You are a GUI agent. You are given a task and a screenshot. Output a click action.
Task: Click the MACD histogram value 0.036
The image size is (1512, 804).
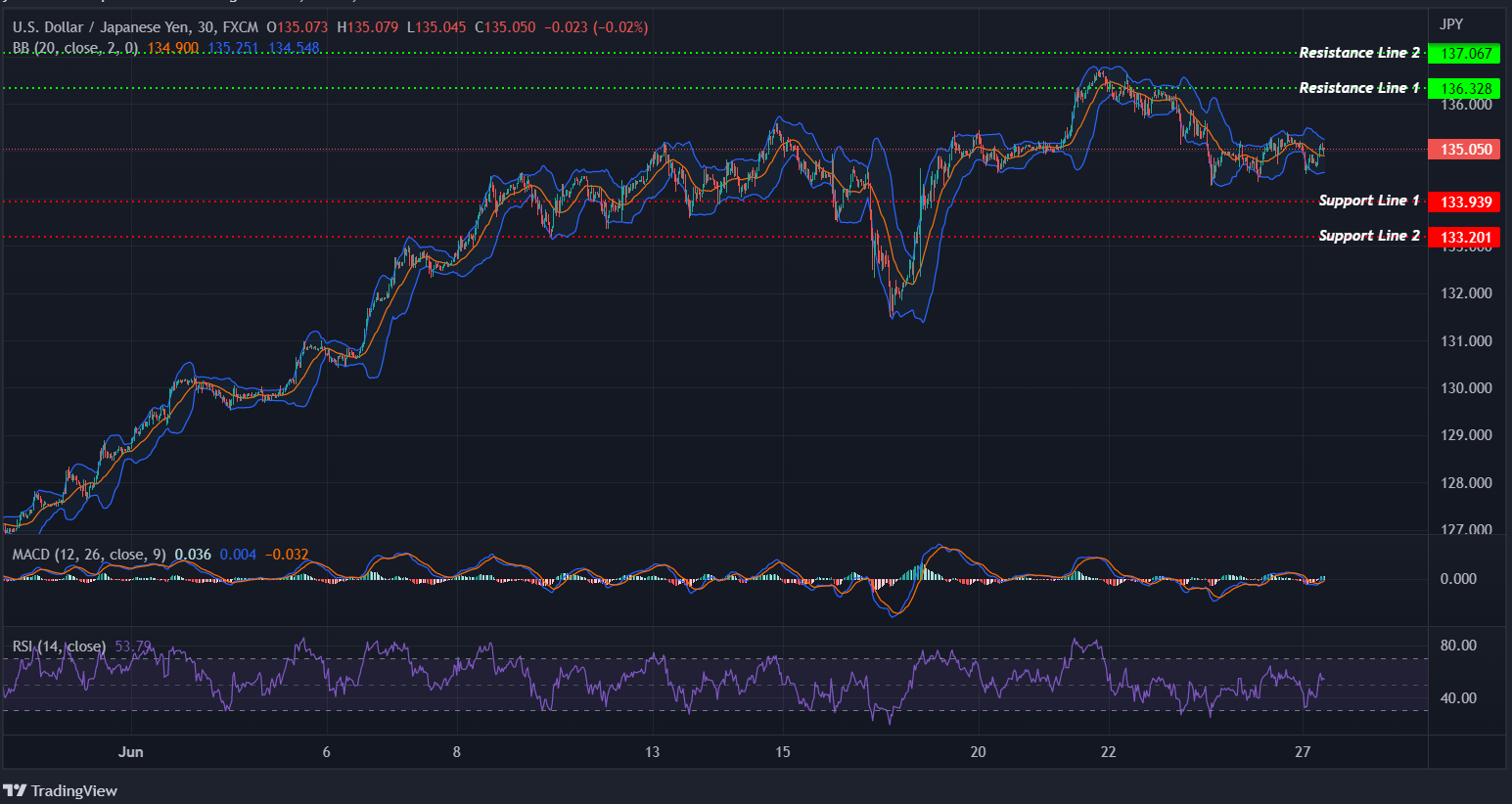click(192, 554)
